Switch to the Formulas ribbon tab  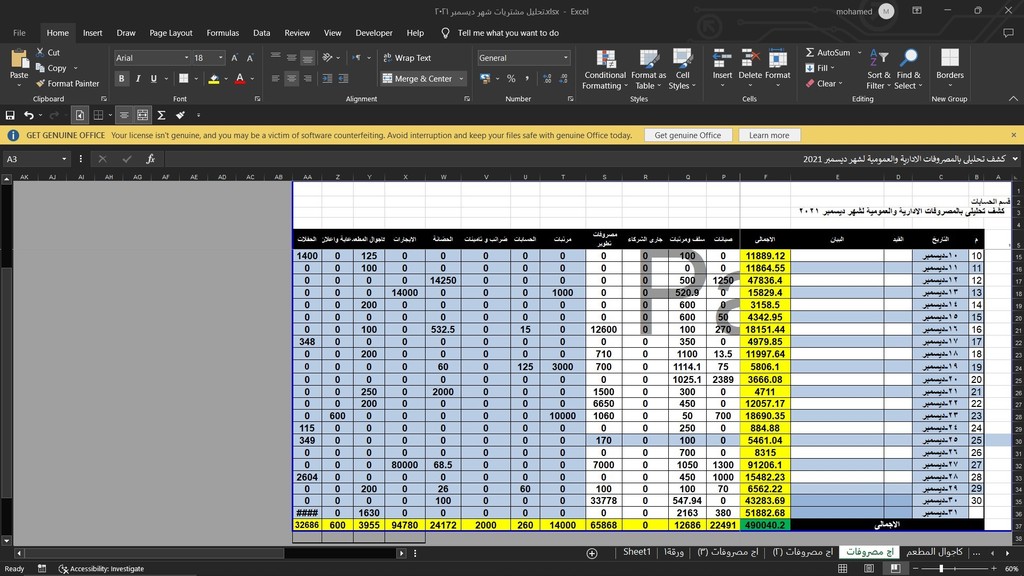click(223, 33)
